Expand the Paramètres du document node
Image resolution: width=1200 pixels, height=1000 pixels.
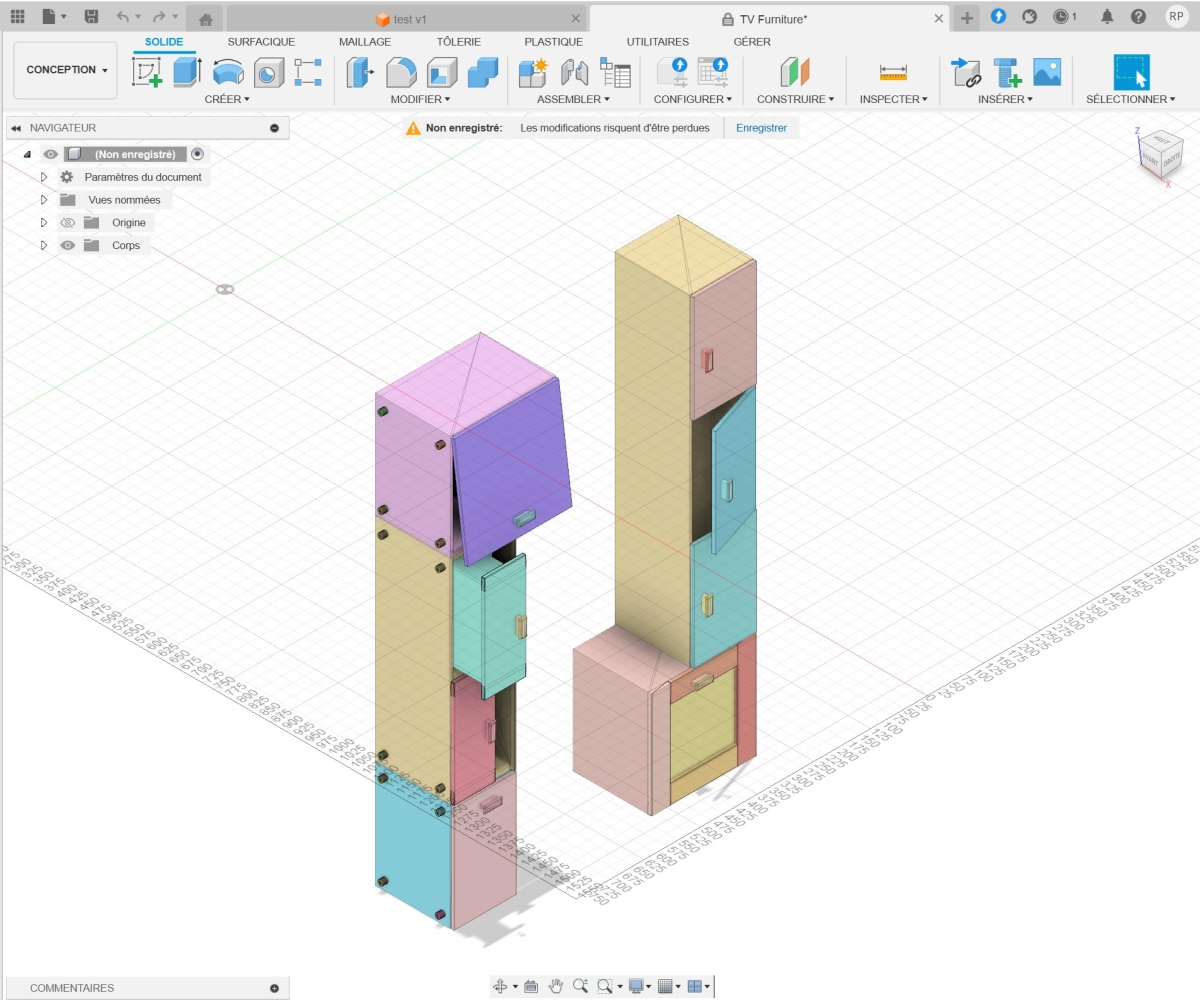44,177
